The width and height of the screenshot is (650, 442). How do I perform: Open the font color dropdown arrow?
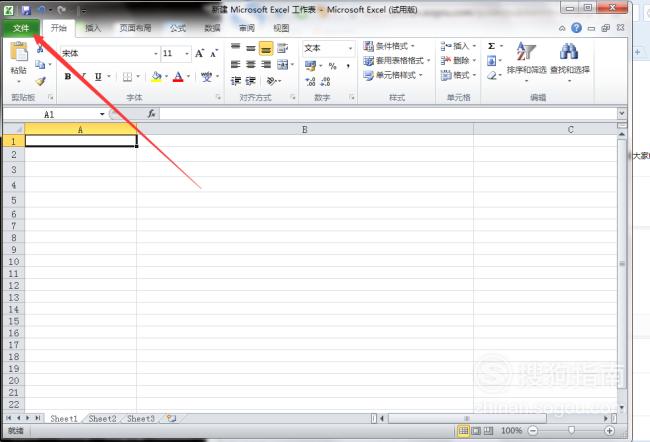(x=189, y=77)
